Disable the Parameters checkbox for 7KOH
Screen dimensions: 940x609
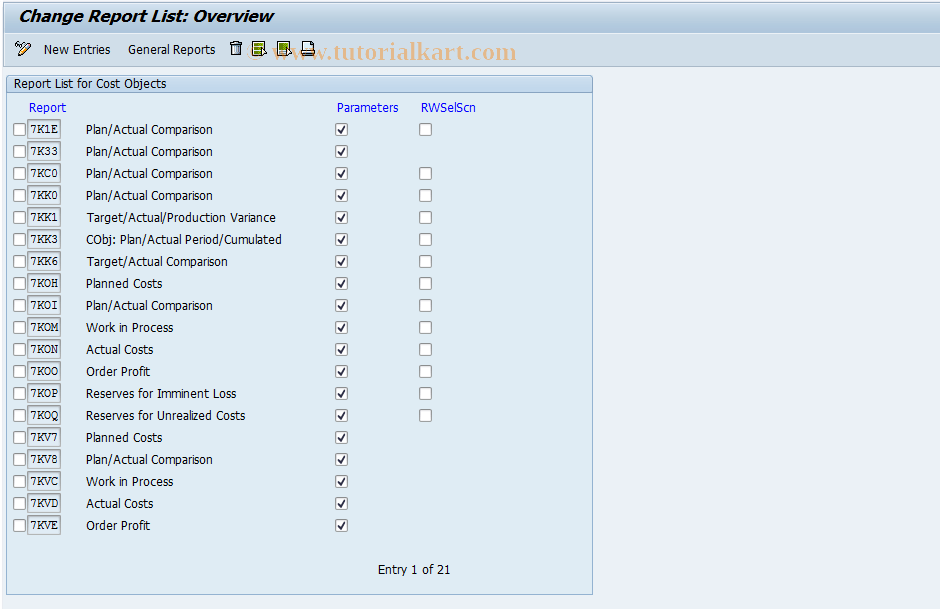[341, 283]
